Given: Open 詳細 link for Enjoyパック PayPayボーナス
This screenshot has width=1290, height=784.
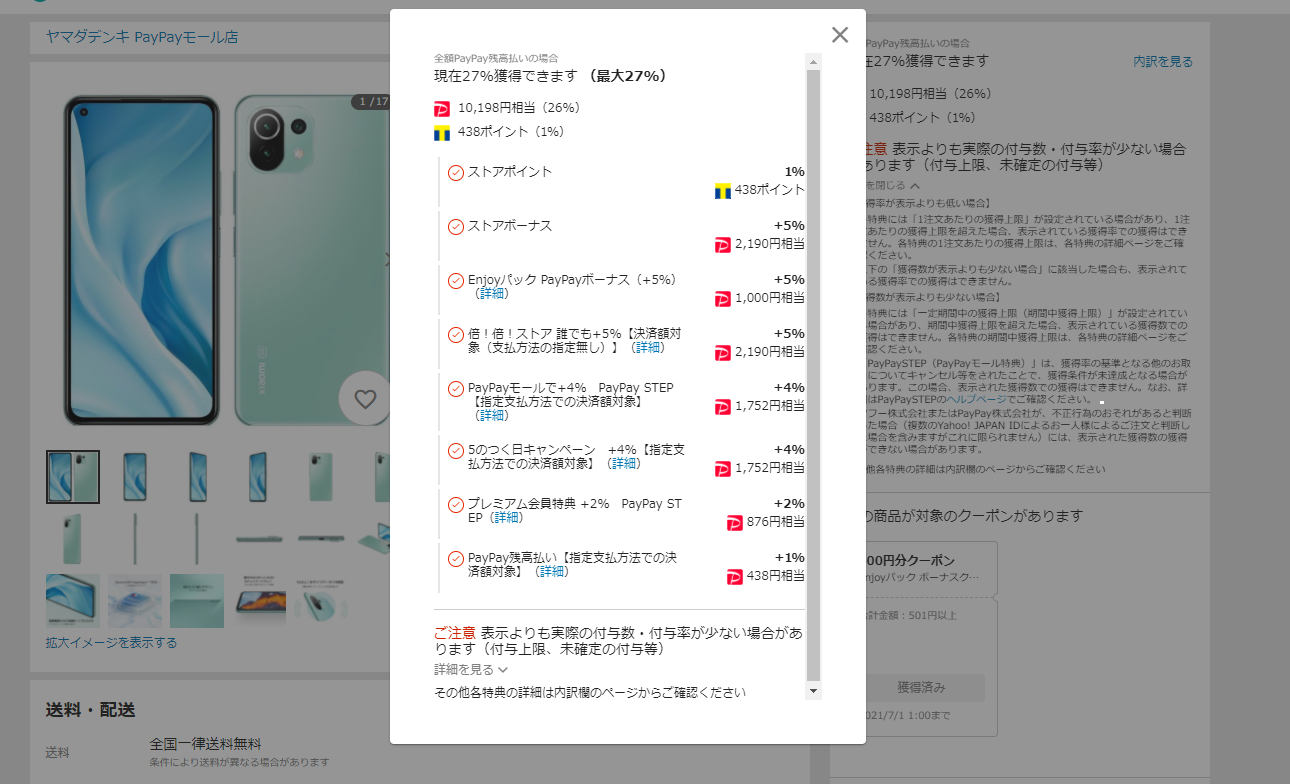Looking at the screenshot, I should (492, 294).
